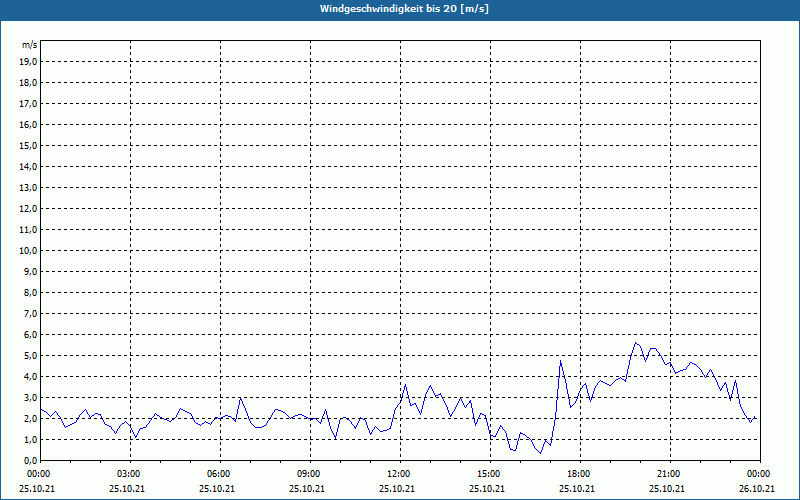The width and height of the screenshot is (800, 500).
Task: Click the m/s unit label on y-axis
Action: click(x=29, y=45)
